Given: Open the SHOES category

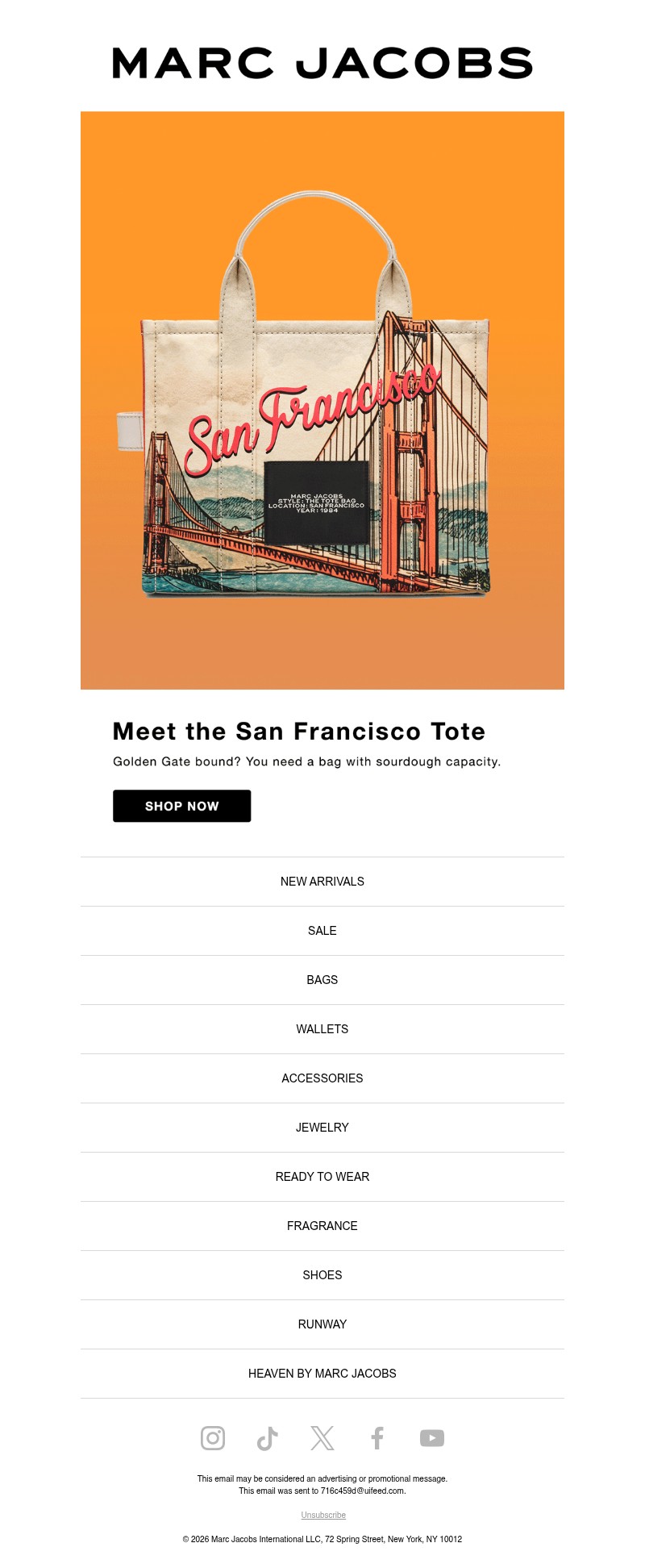Looking at the screenshot, I should (x=322, y=1275).
